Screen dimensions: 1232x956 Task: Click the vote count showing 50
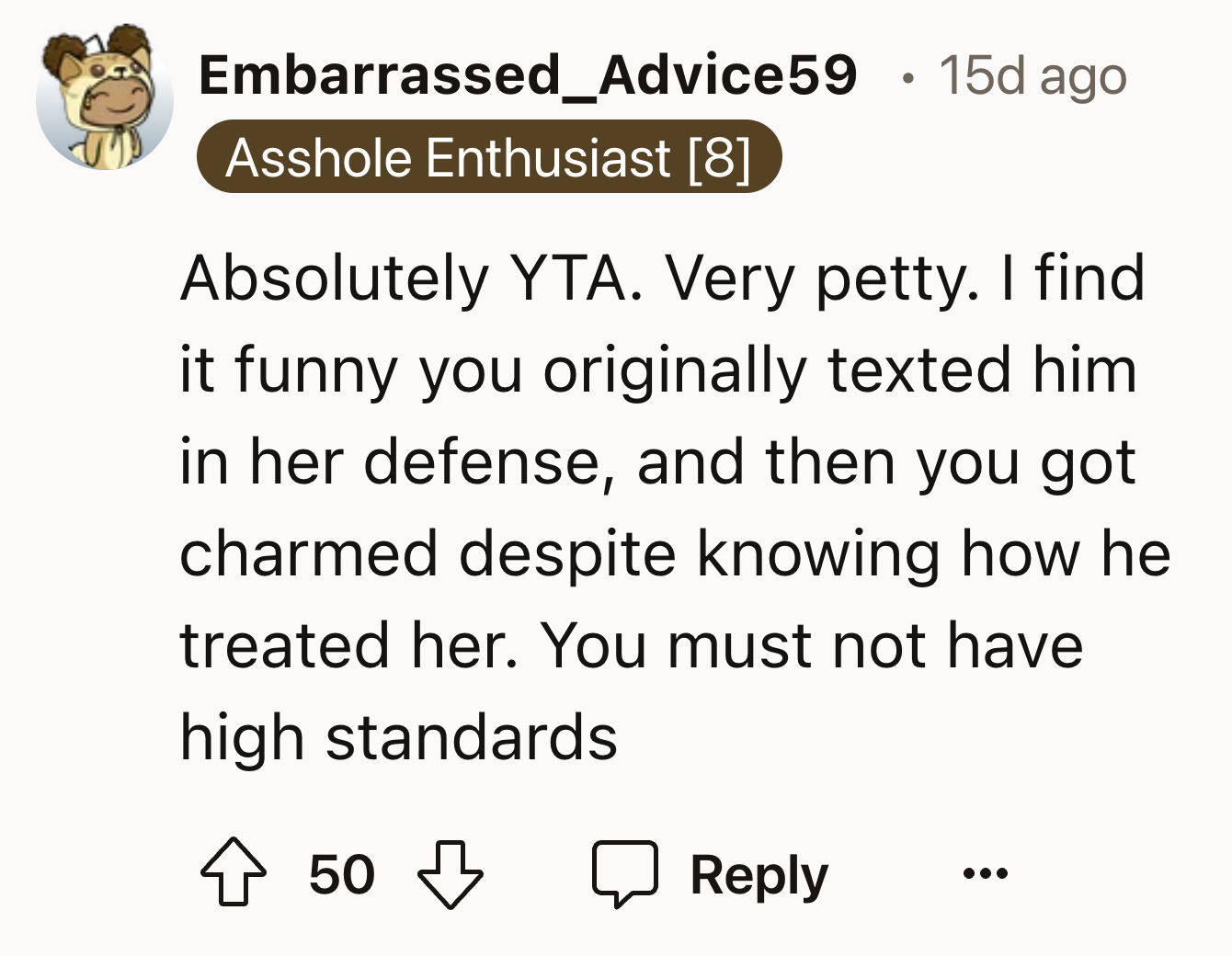tap(342, 873)
